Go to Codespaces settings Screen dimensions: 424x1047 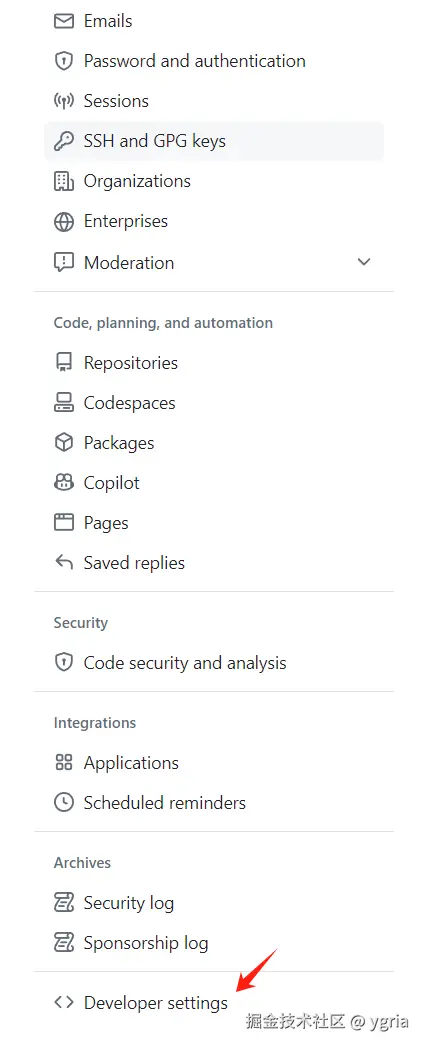214,403
